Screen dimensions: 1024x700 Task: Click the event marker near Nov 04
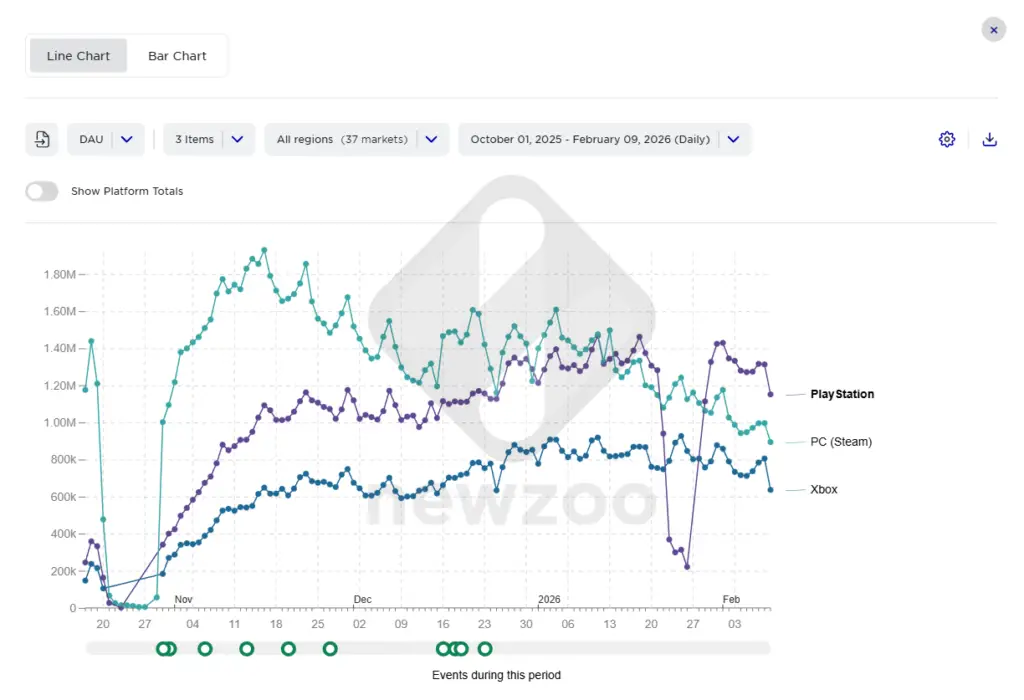[205, 648]
